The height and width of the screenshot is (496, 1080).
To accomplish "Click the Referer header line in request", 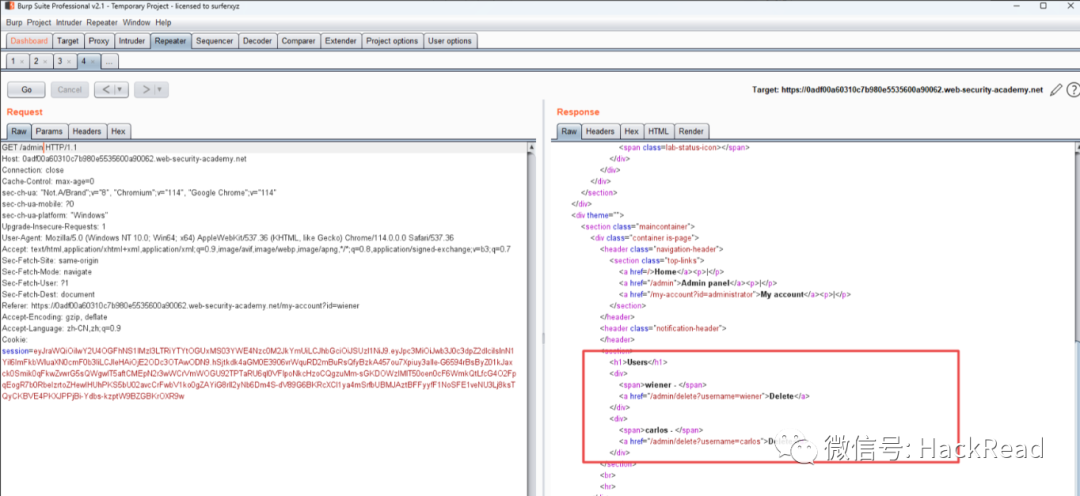I will point(180,305).
